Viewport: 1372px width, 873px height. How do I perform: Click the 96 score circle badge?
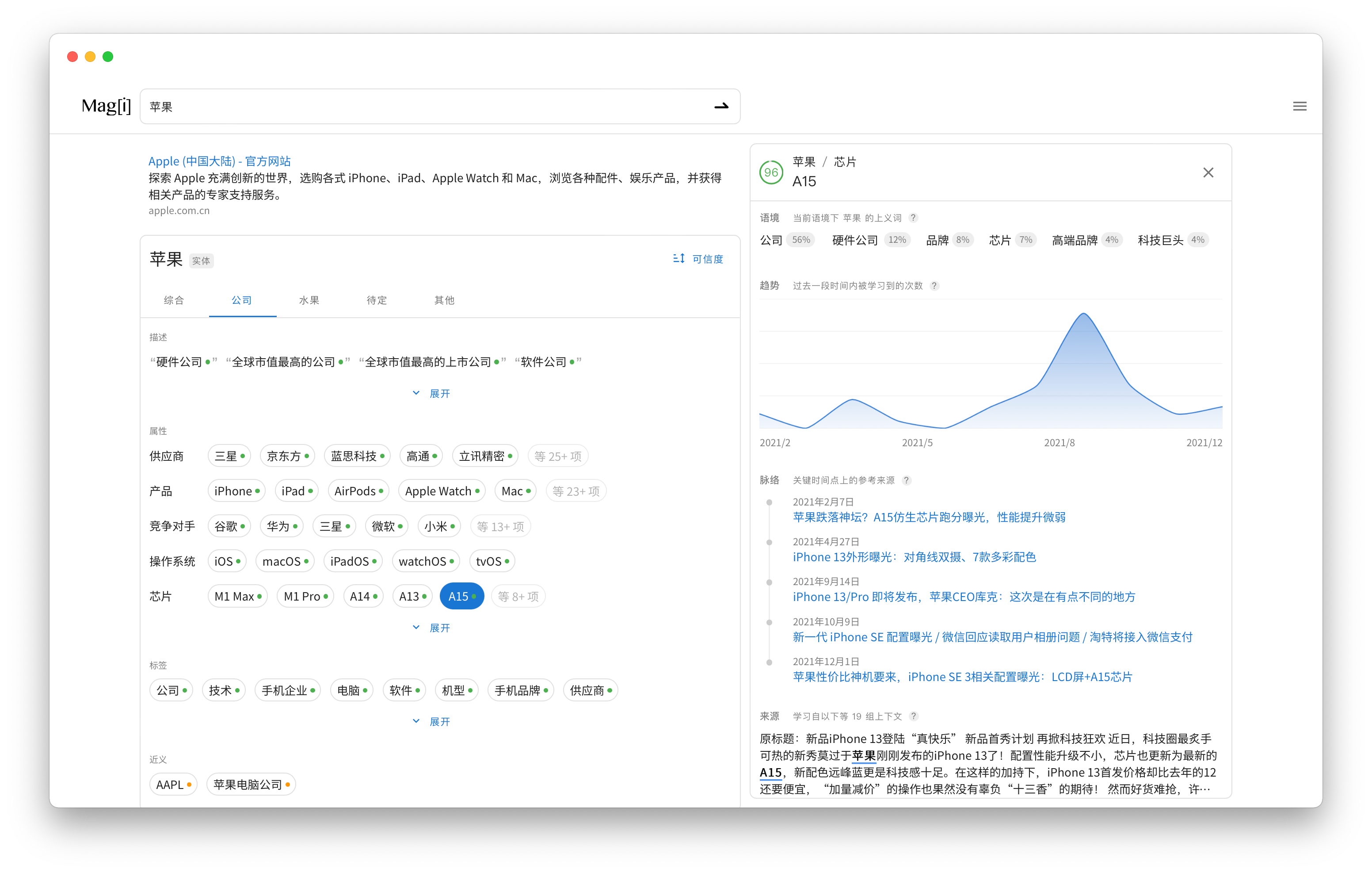pyautogui.click(x=771, y=172)
